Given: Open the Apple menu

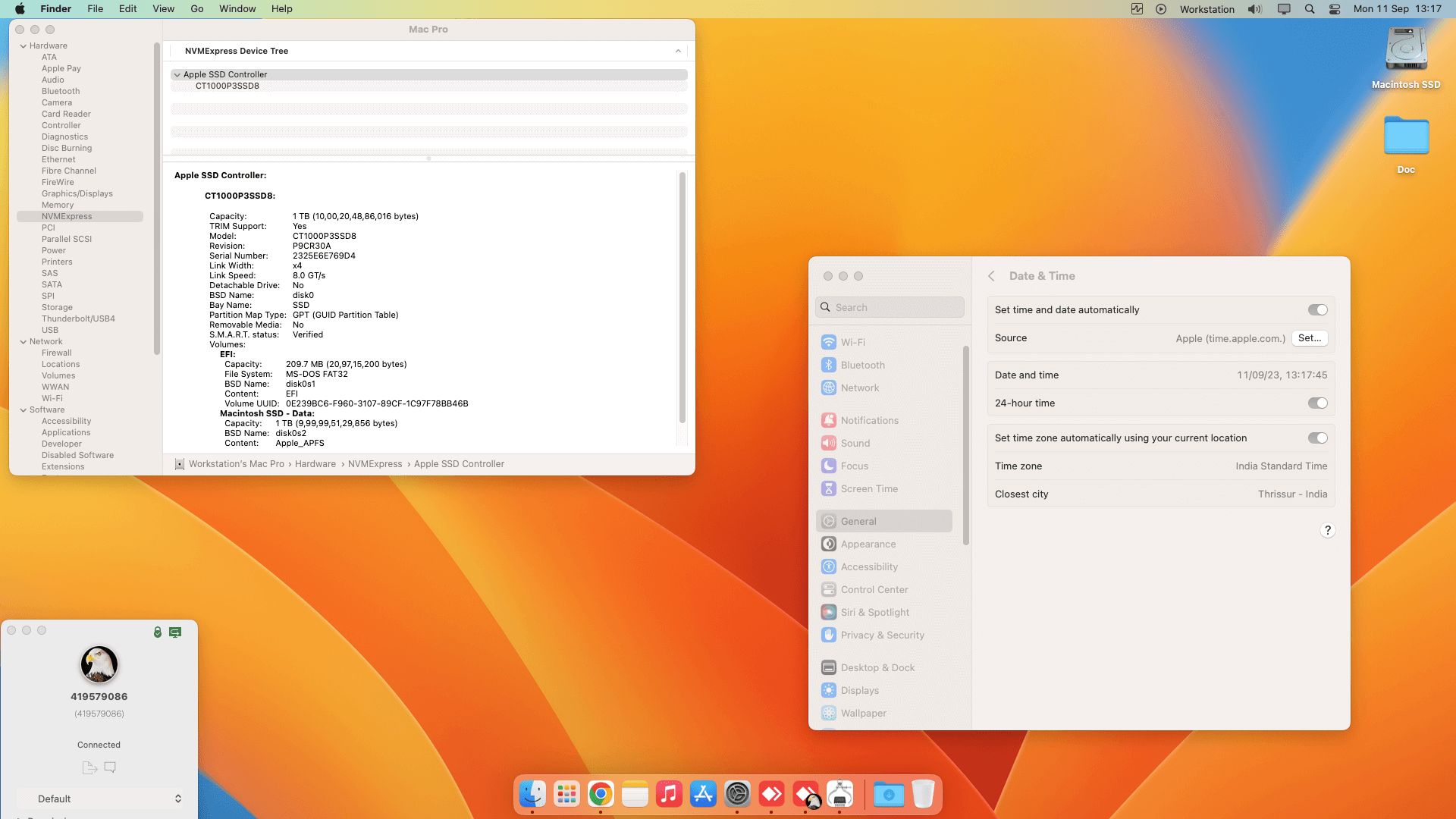Looking at the screenshot, I should (20, 9).
